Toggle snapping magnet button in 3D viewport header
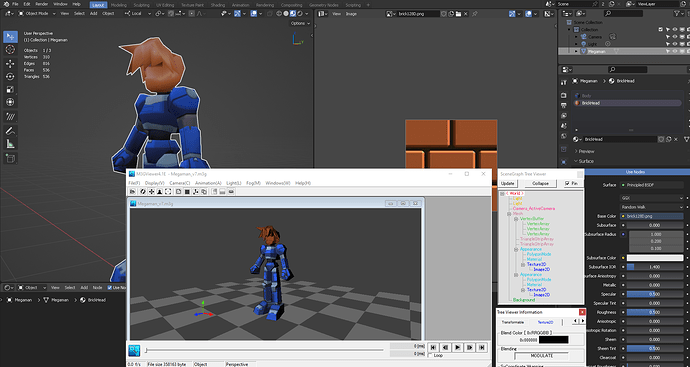The height and width of the screenshot is (367, 690). 171,14
